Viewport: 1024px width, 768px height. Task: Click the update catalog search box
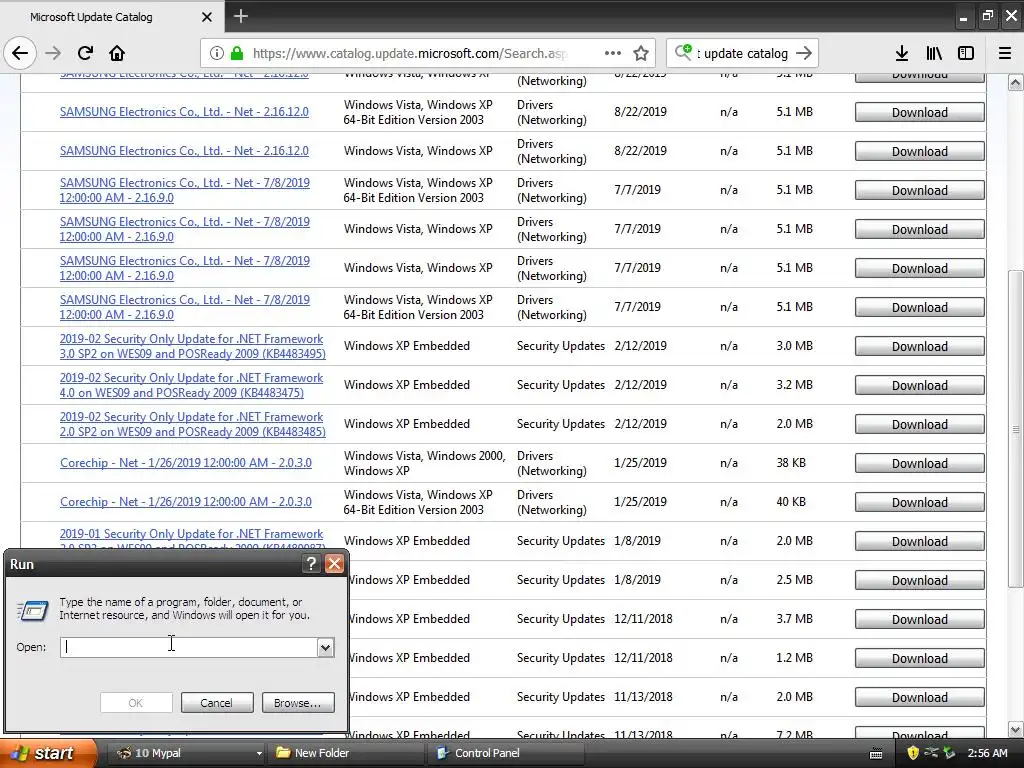743,54
